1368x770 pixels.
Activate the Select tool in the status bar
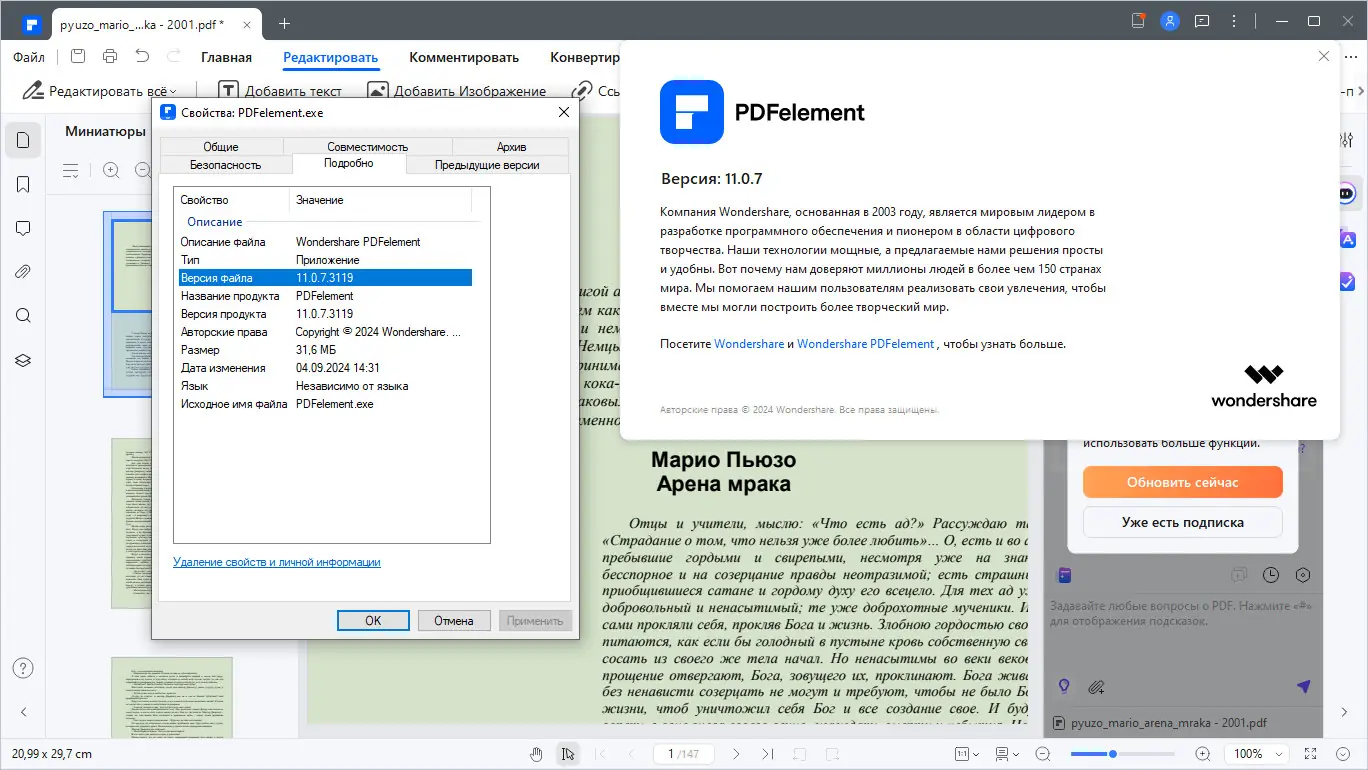(568, 753)
